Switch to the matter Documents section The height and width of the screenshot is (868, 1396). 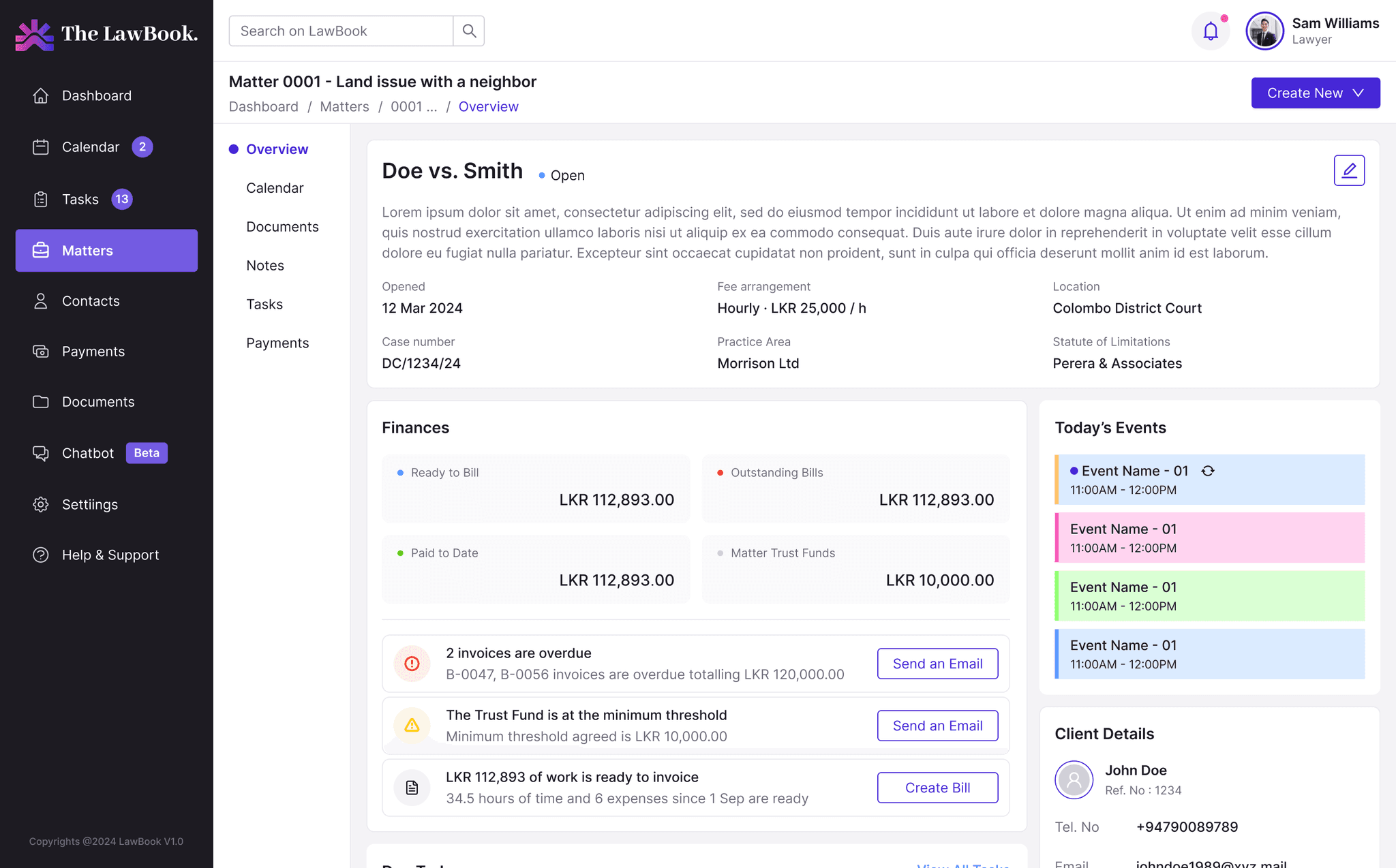282,227
